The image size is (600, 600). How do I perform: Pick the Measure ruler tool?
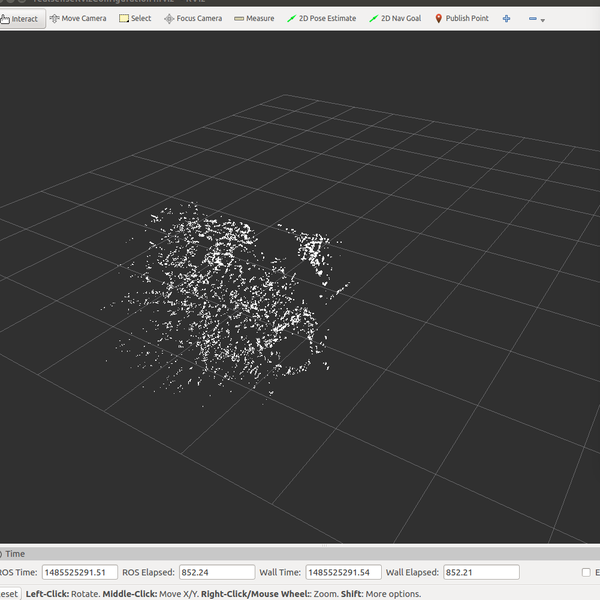[x=254, y=19]
